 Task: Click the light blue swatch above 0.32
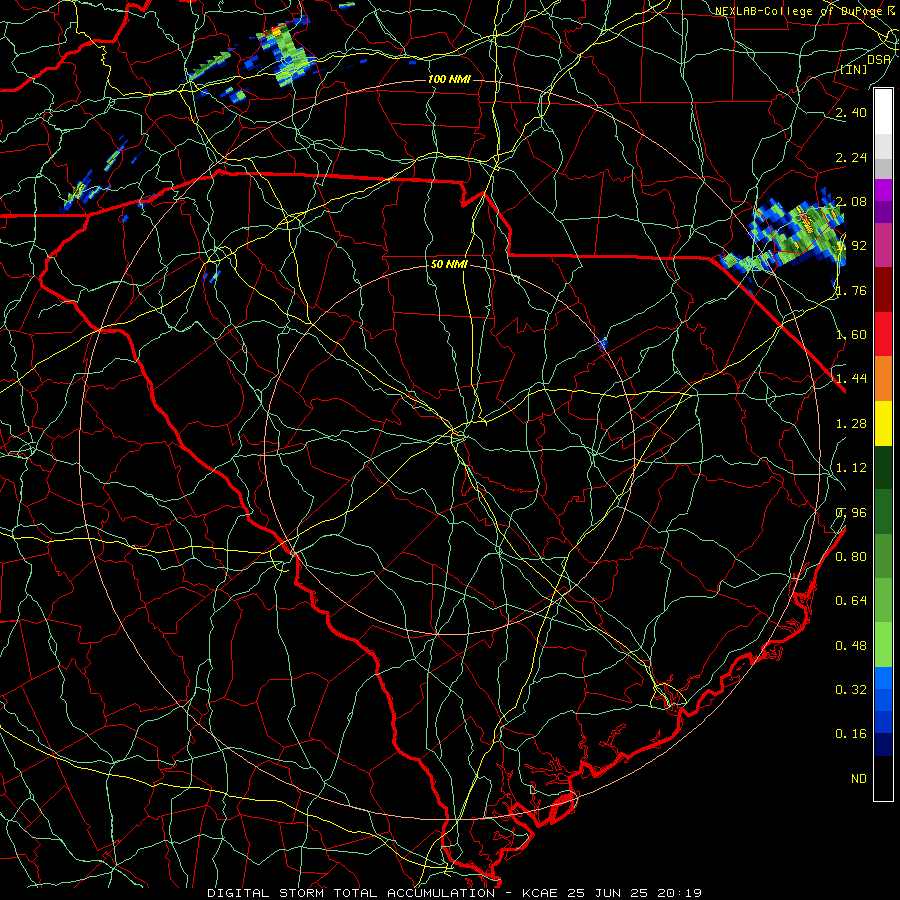click(x=883, y=678)
